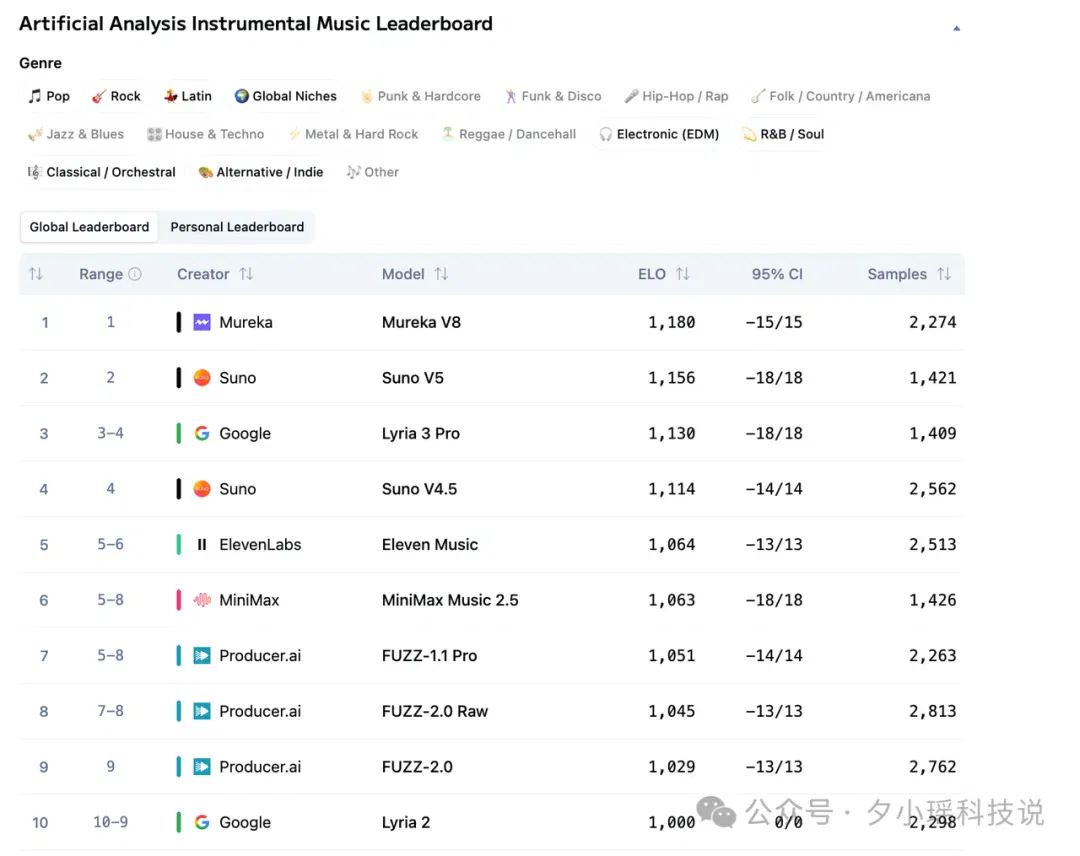The height and width of the screenshot is (856, 1080).
Task: Sort table by ELO column arrows
Action: coord(683,274)
